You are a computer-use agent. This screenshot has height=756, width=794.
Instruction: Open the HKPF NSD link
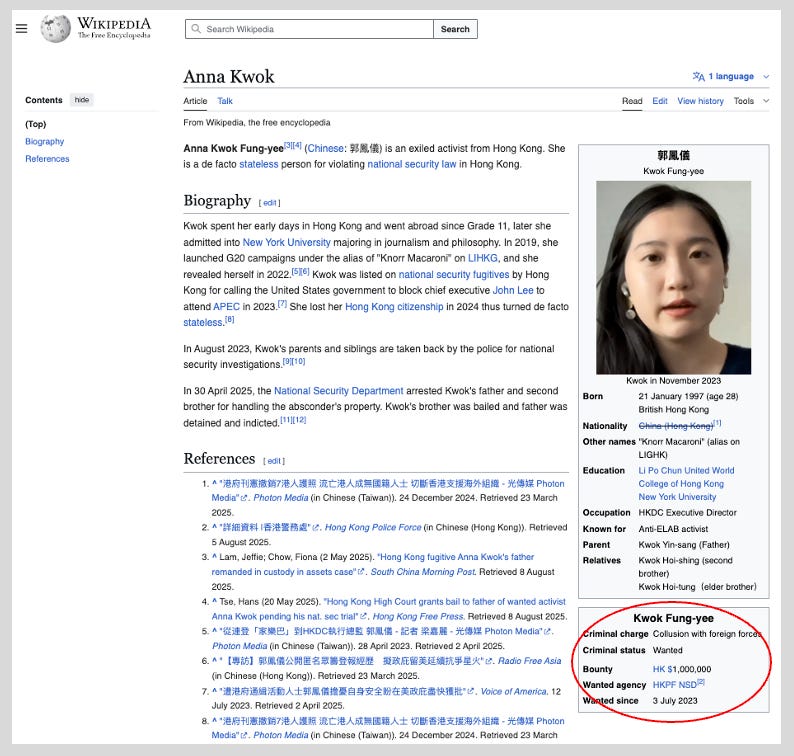tap(674, 685)
